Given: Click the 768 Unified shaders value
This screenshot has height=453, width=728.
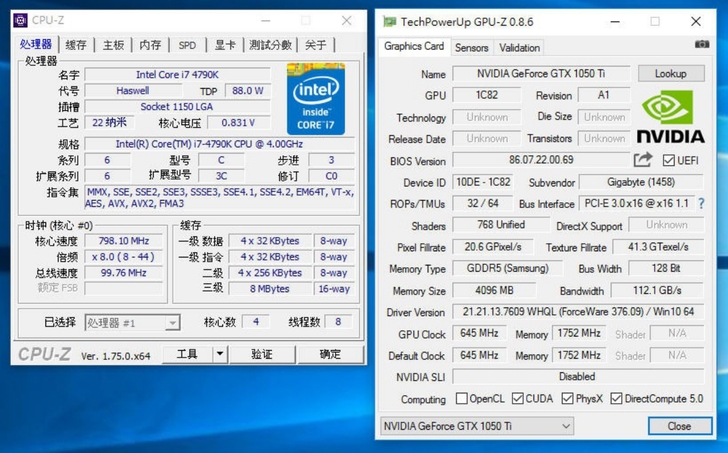Looking at the screenshot, I should click(501, 225).
